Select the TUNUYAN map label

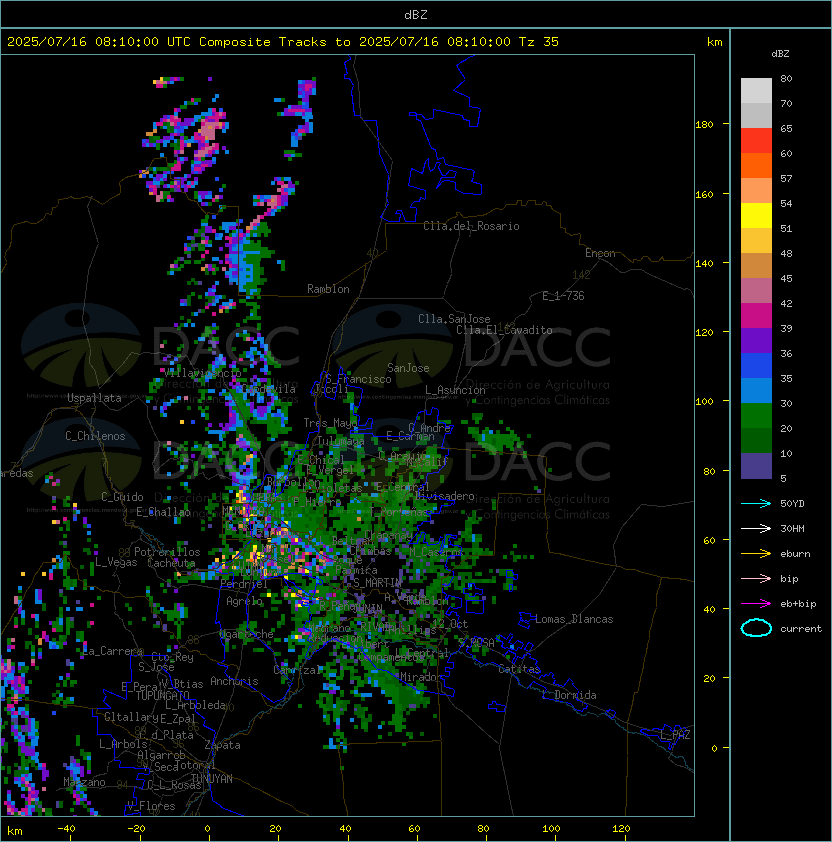click(212, 779)
